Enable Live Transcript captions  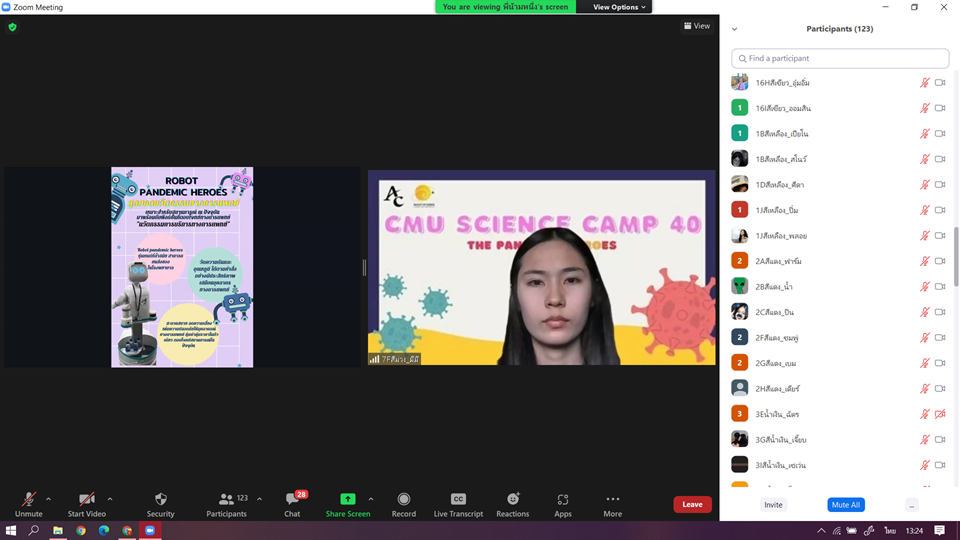click(x=458, y=503)
